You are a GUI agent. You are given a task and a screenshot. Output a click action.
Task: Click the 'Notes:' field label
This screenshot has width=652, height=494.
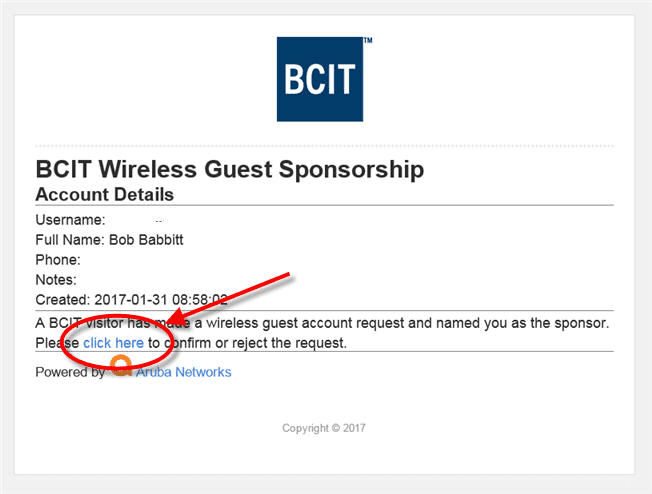tap(56, 280)
